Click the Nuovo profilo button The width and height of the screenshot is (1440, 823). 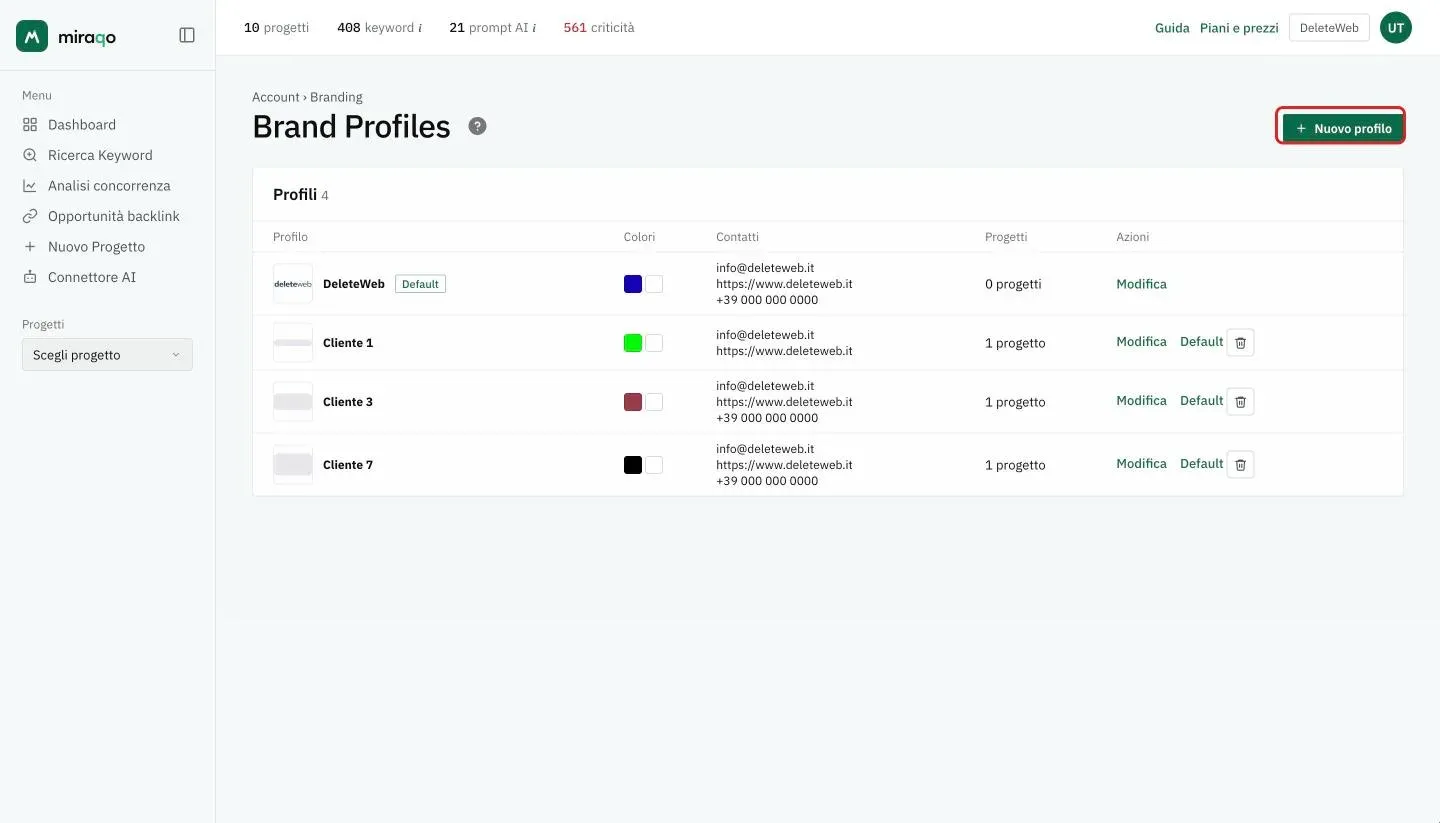click(x=1343, y=128)
